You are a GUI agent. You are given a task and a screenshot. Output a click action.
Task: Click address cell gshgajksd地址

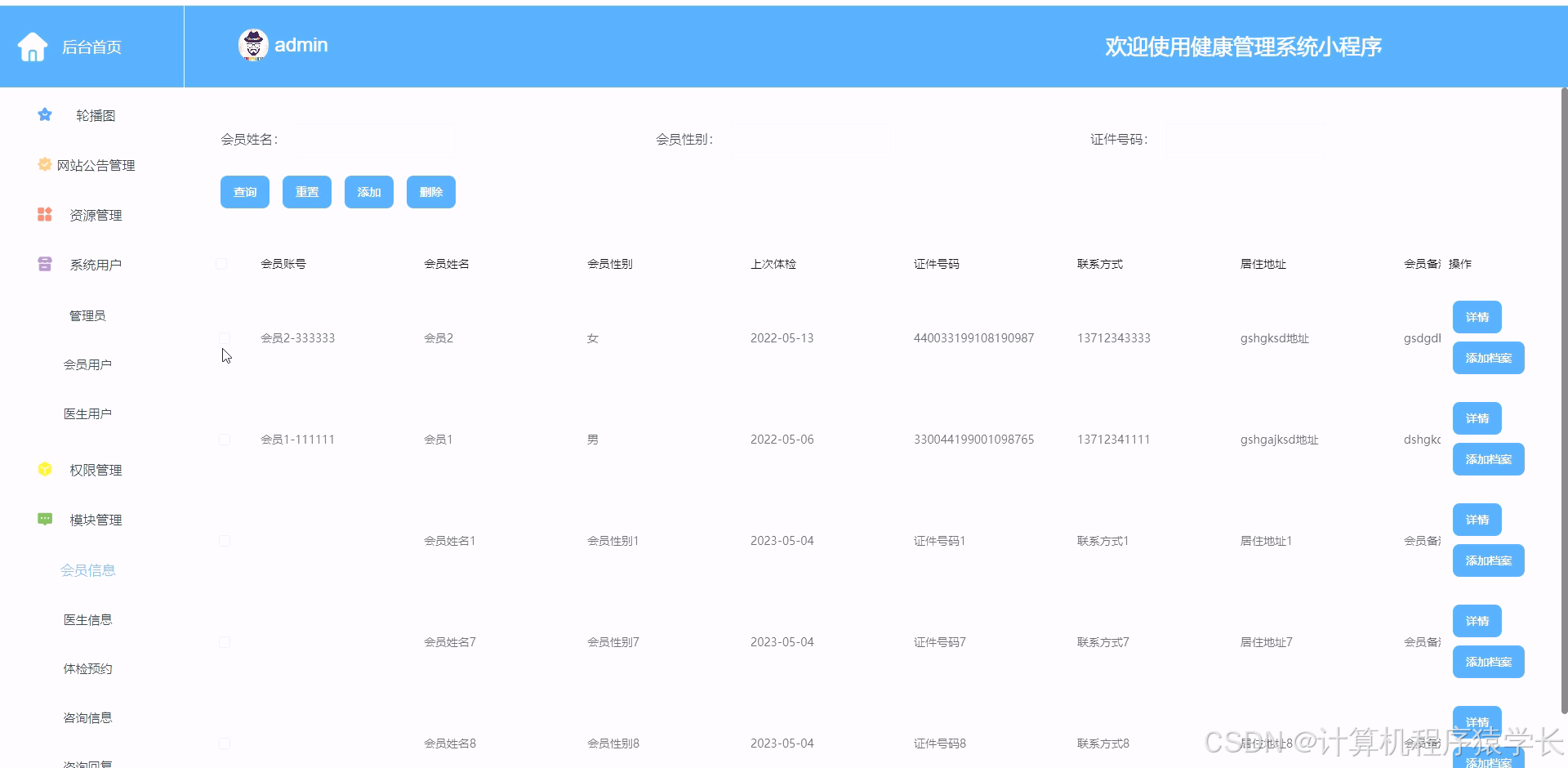(1280, 440)
